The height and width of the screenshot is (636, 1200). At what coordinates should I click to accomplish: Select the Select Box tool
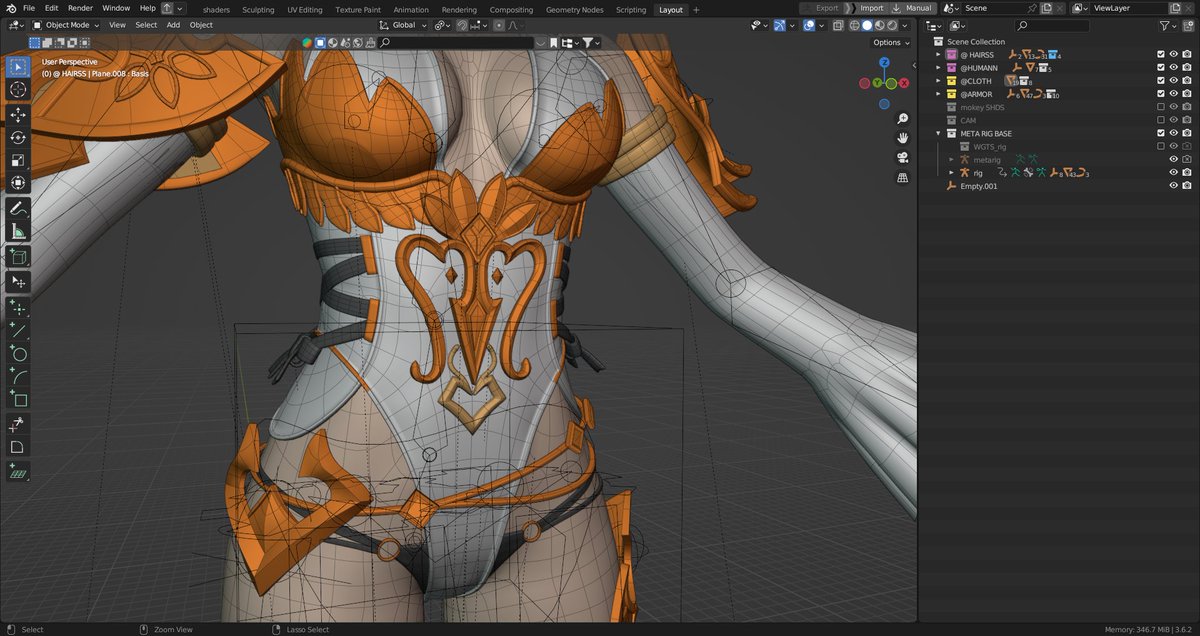(18, 67)
